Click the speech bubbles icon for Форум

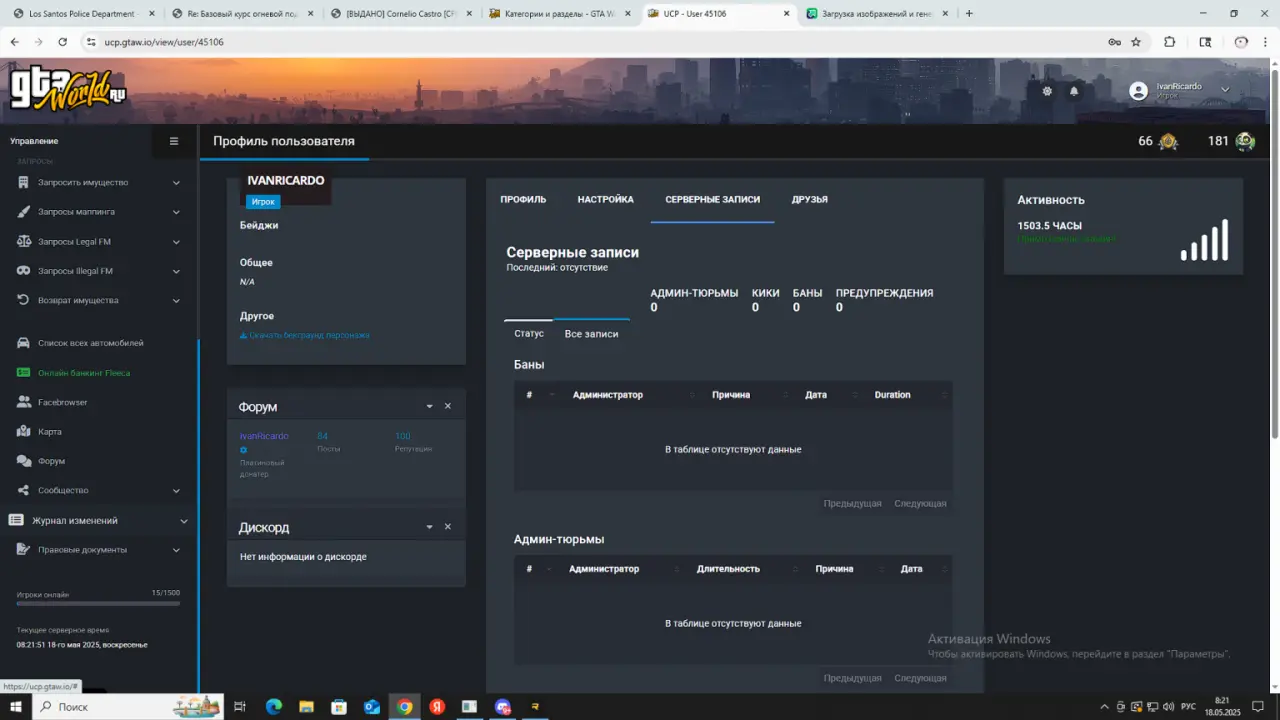[x=23, y=461]
